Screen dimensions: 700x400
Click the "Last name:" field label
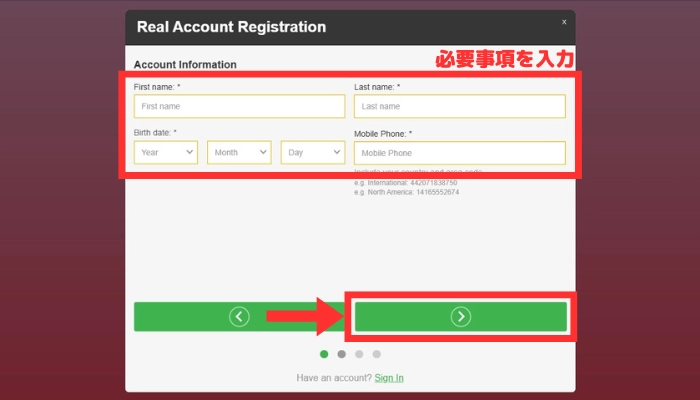[x=377, y=87]
